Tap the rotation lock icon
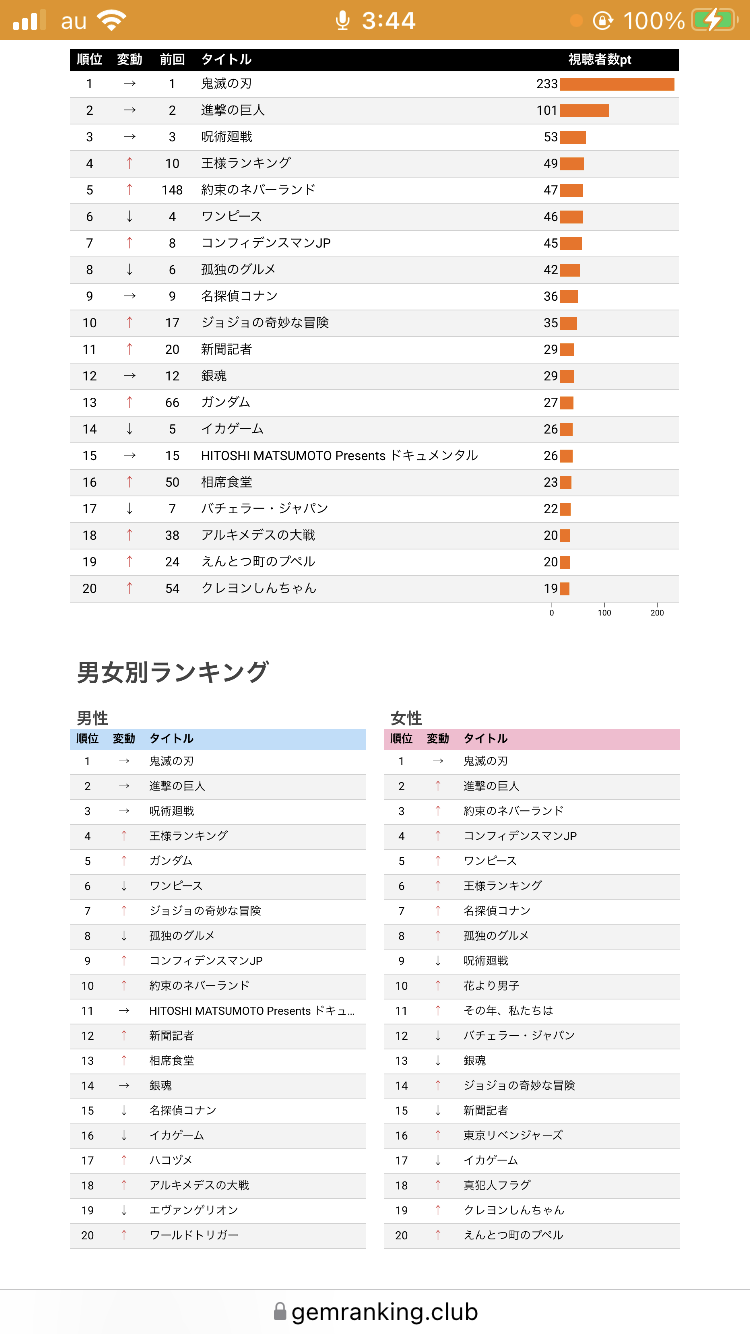Screen dimensions: 750x1334 (x=603, y=21)
